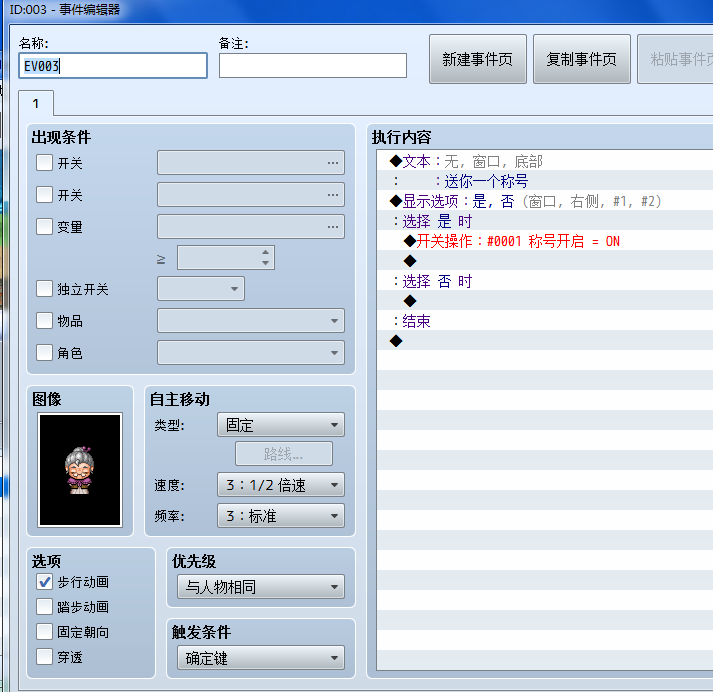Select the 结束 line in the command list
Image resolution: width=713 pixels, height=692 pixels.
545,321
